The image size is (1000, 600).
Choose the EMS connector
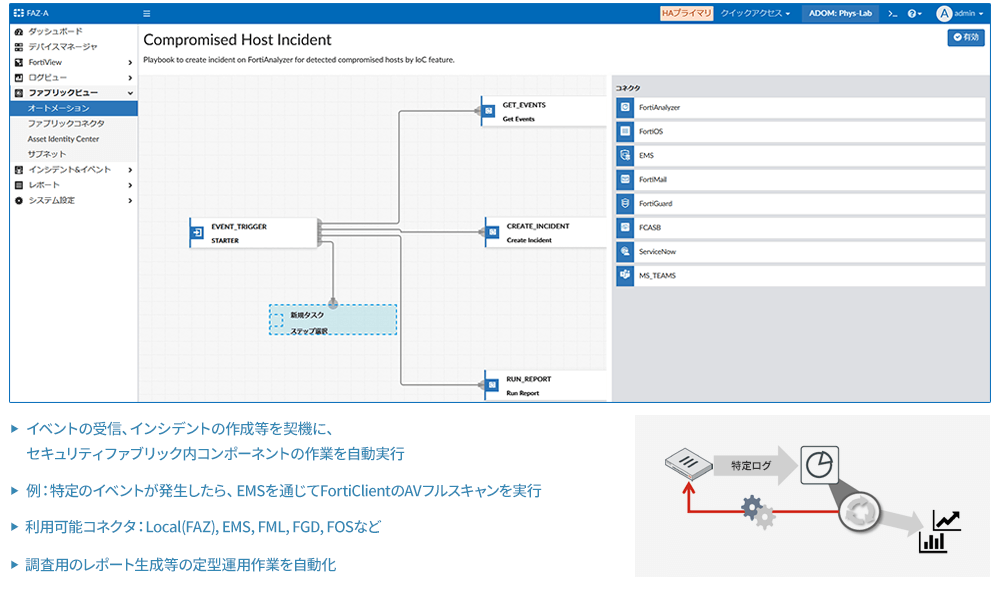[800, 156]
